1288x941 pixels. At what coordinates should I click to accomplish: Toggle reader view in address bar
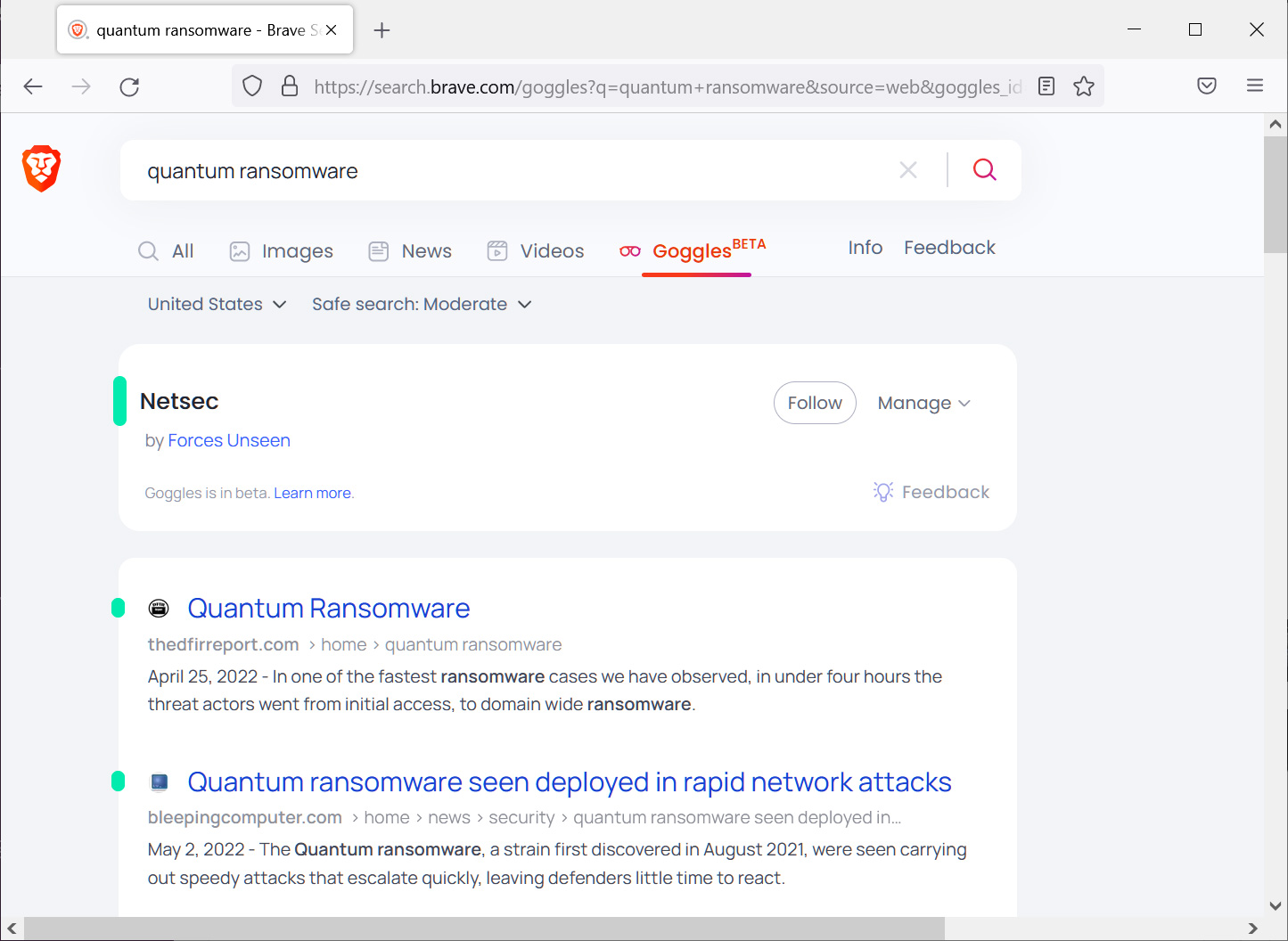click(1046, 86)
